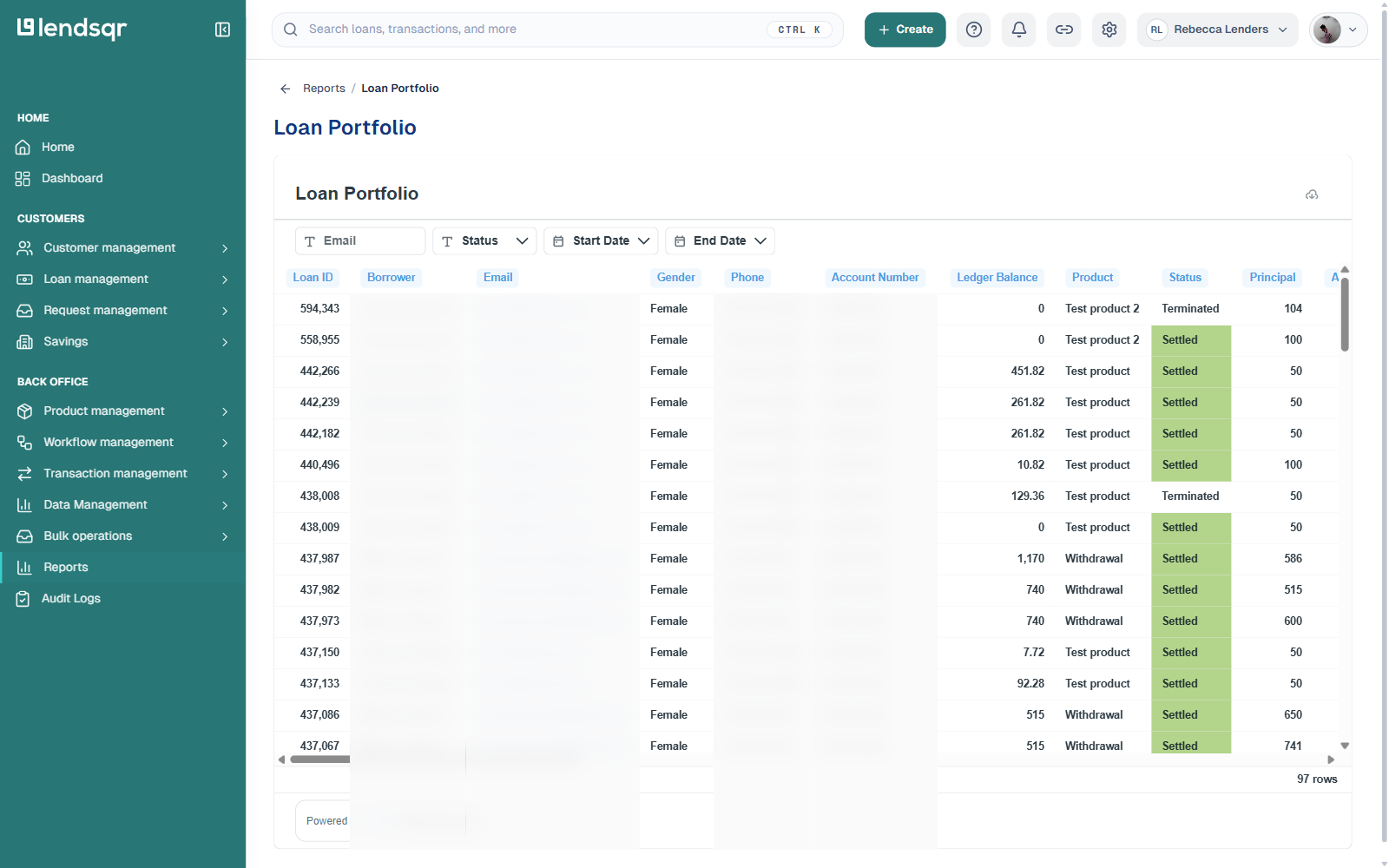This screenshot has width=1389, height=868.
Task: Click the Product management box icon
Action: tap(25, 411)
